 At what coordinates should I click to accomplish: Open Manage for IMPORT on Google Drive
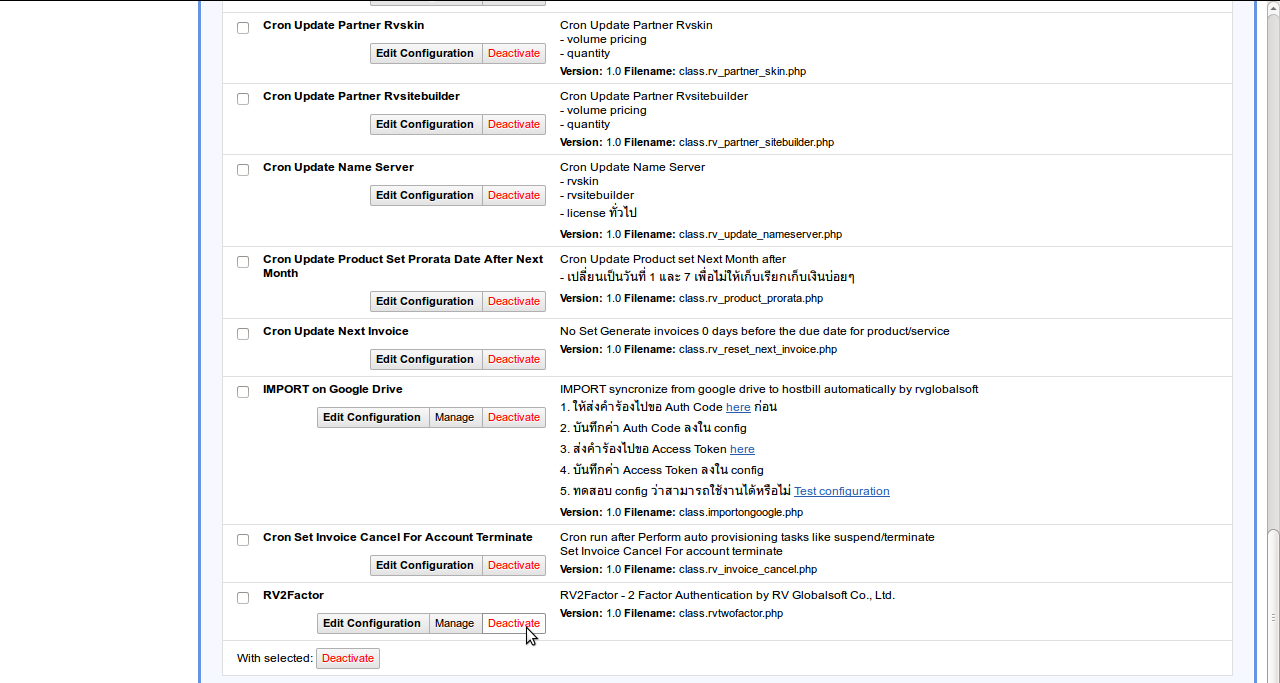click(x=455, y=418)
